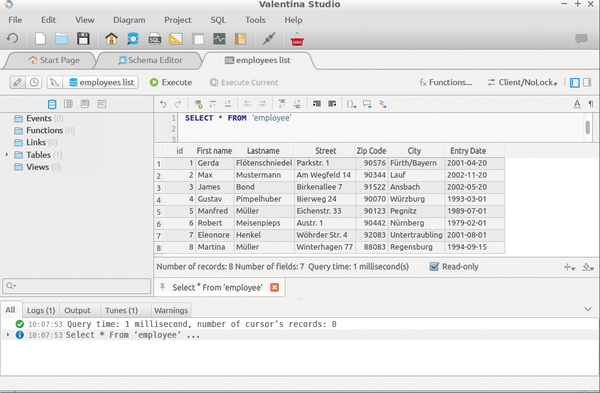The height and width of the screenshot is (393, 600).
Task: Open the add-record dropdown in result status bar
Action: click(x=569, y=267)
